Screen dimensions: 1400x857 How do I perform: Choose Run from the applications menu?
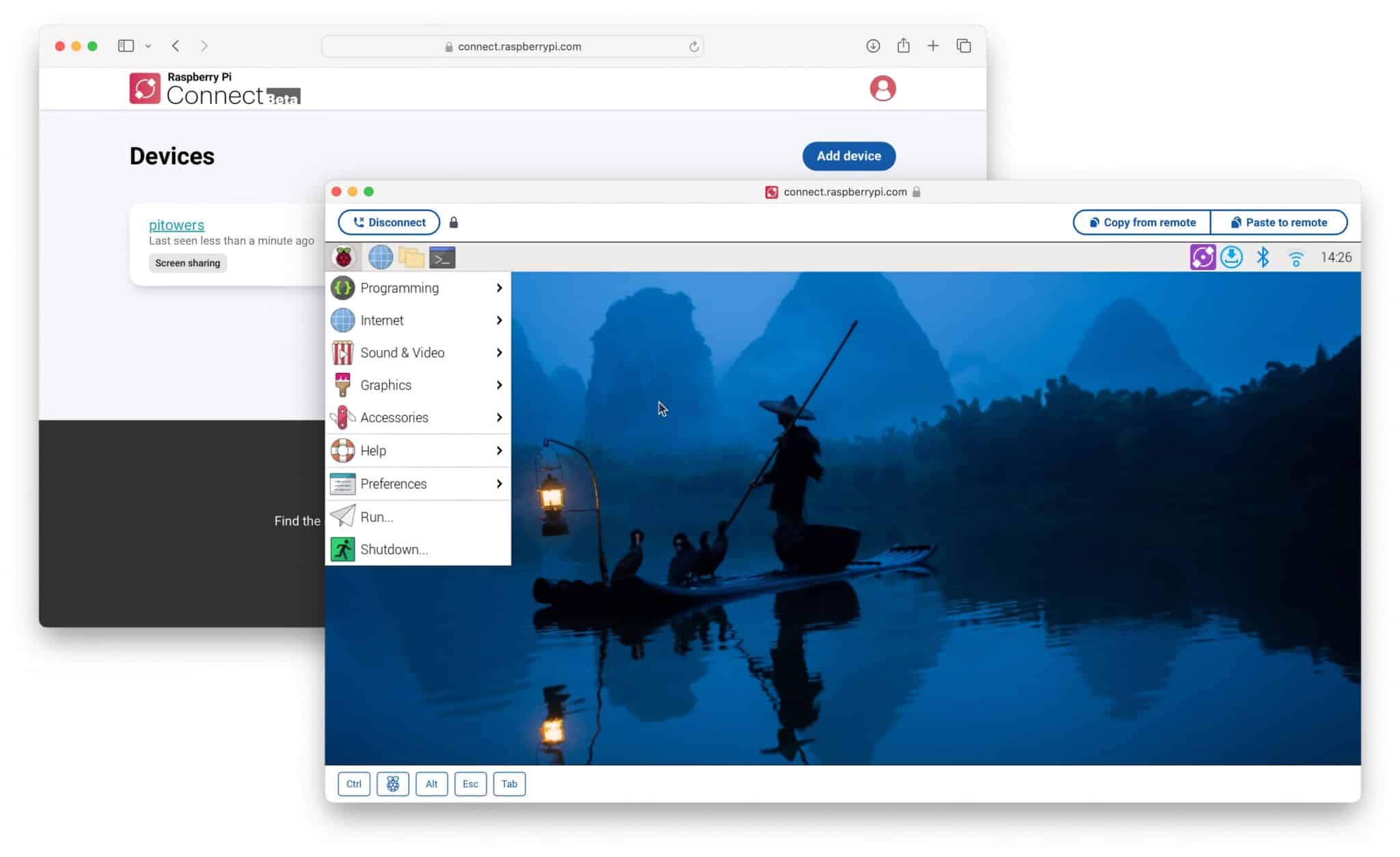(x=377, y=517)
